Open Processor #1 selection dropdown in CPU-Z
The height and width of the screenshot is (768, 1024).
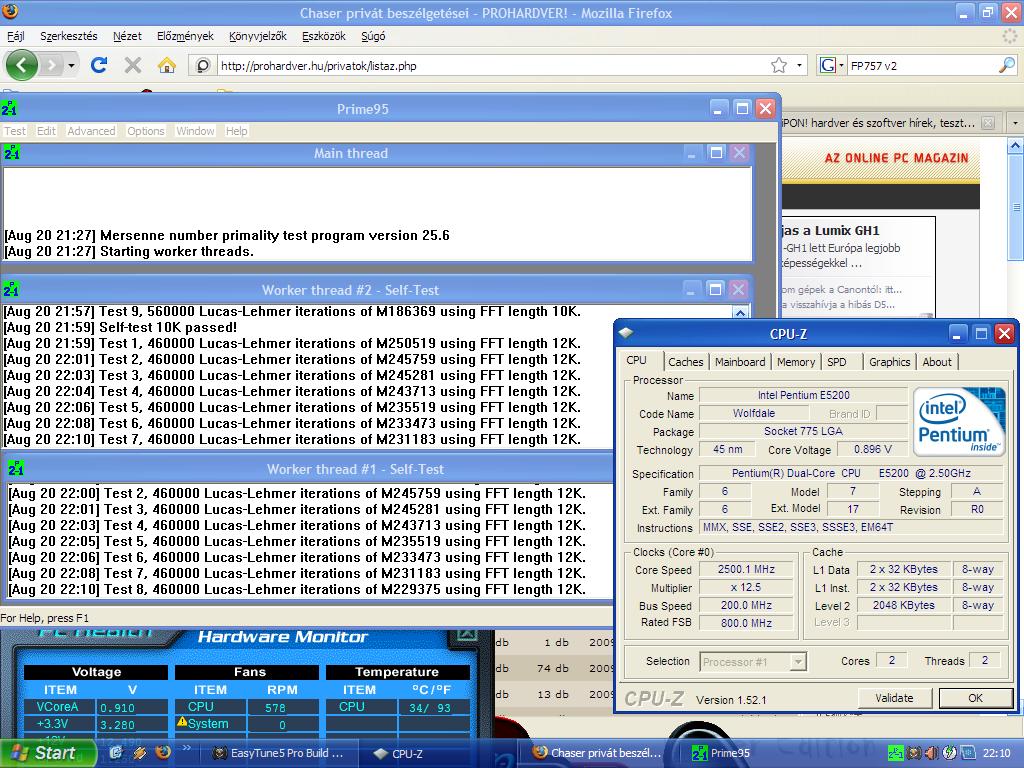(797, 662)
